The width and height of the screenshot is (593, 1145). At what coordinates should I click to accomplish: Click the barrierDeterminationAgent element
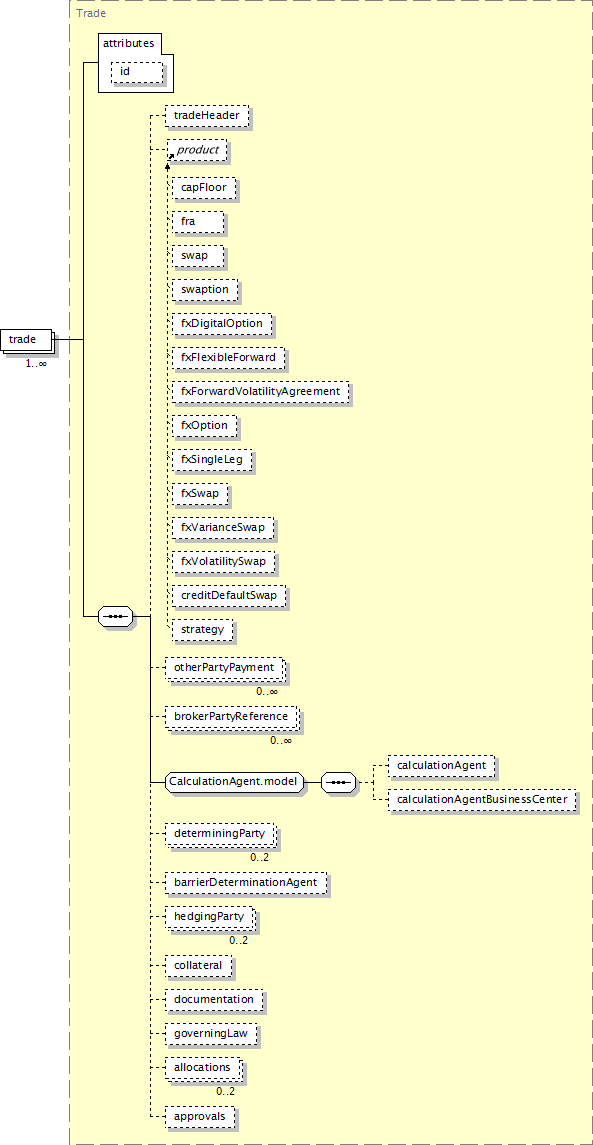245,882
